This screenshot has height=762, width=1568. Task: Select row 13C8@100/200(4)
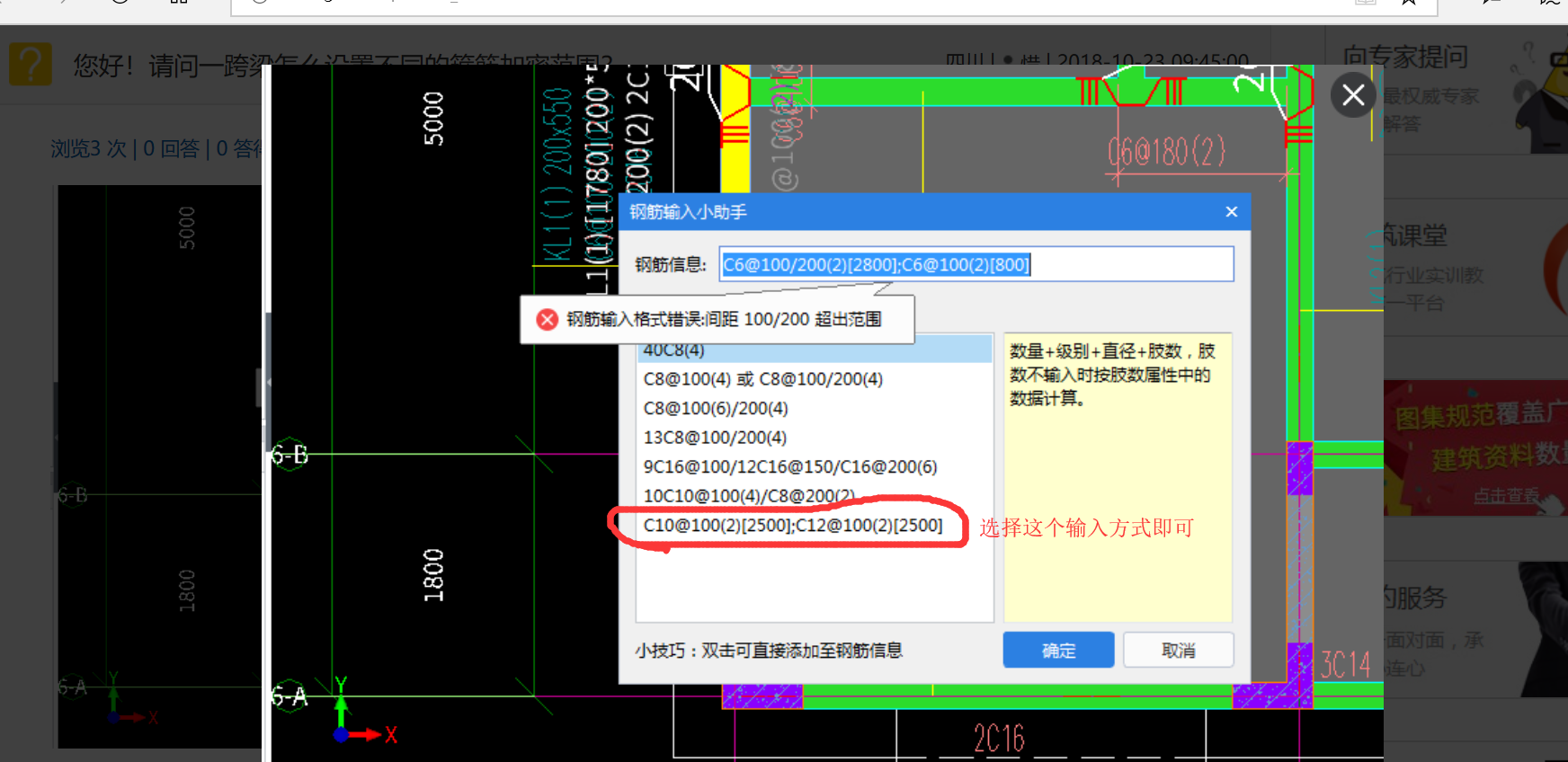tap(814, 438)
